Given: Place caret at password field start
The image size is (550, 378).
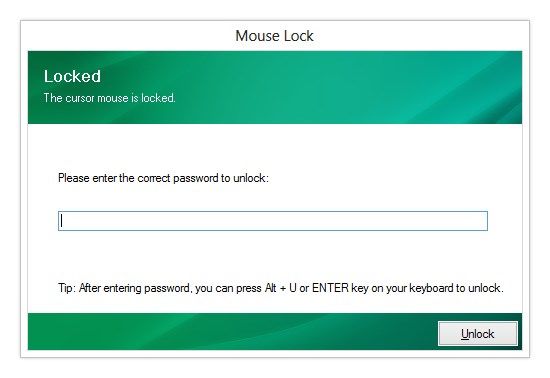Looking at the screenshot, I should coord(62,221).
